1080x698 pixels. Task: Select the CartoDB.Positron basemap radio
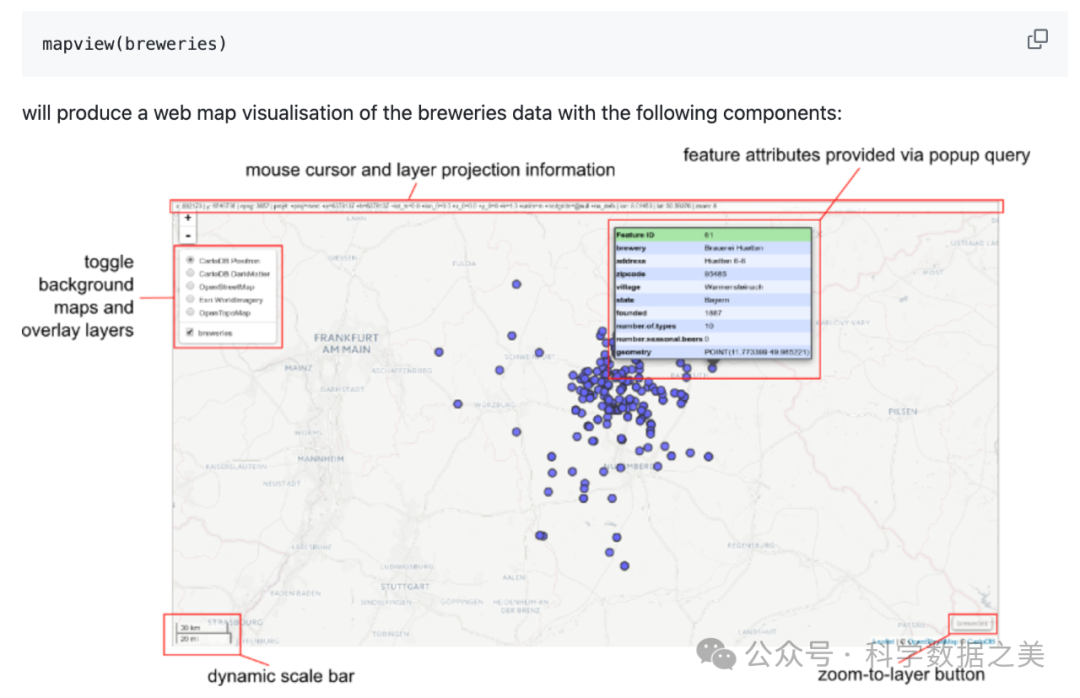(190, 260)
